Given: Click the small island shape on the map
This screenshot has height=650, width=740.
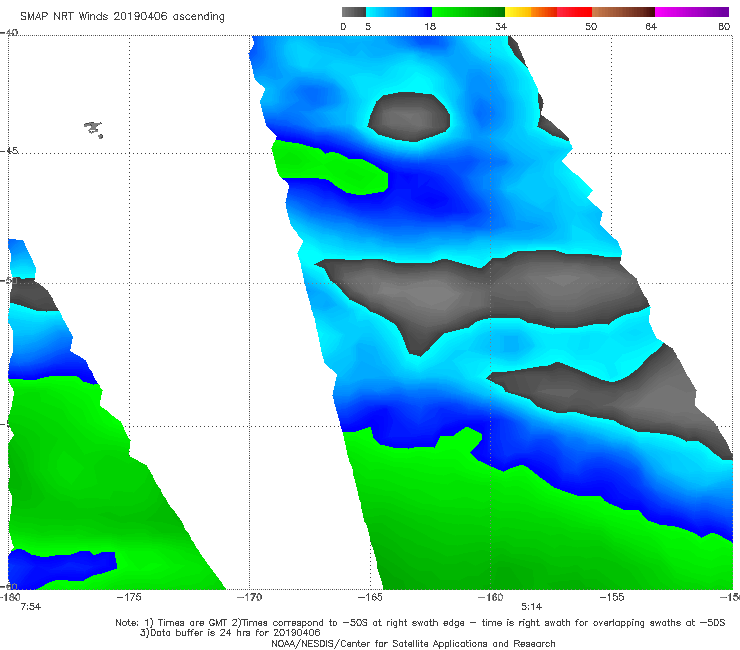Looking at the screenshot, I should (93, 129).
